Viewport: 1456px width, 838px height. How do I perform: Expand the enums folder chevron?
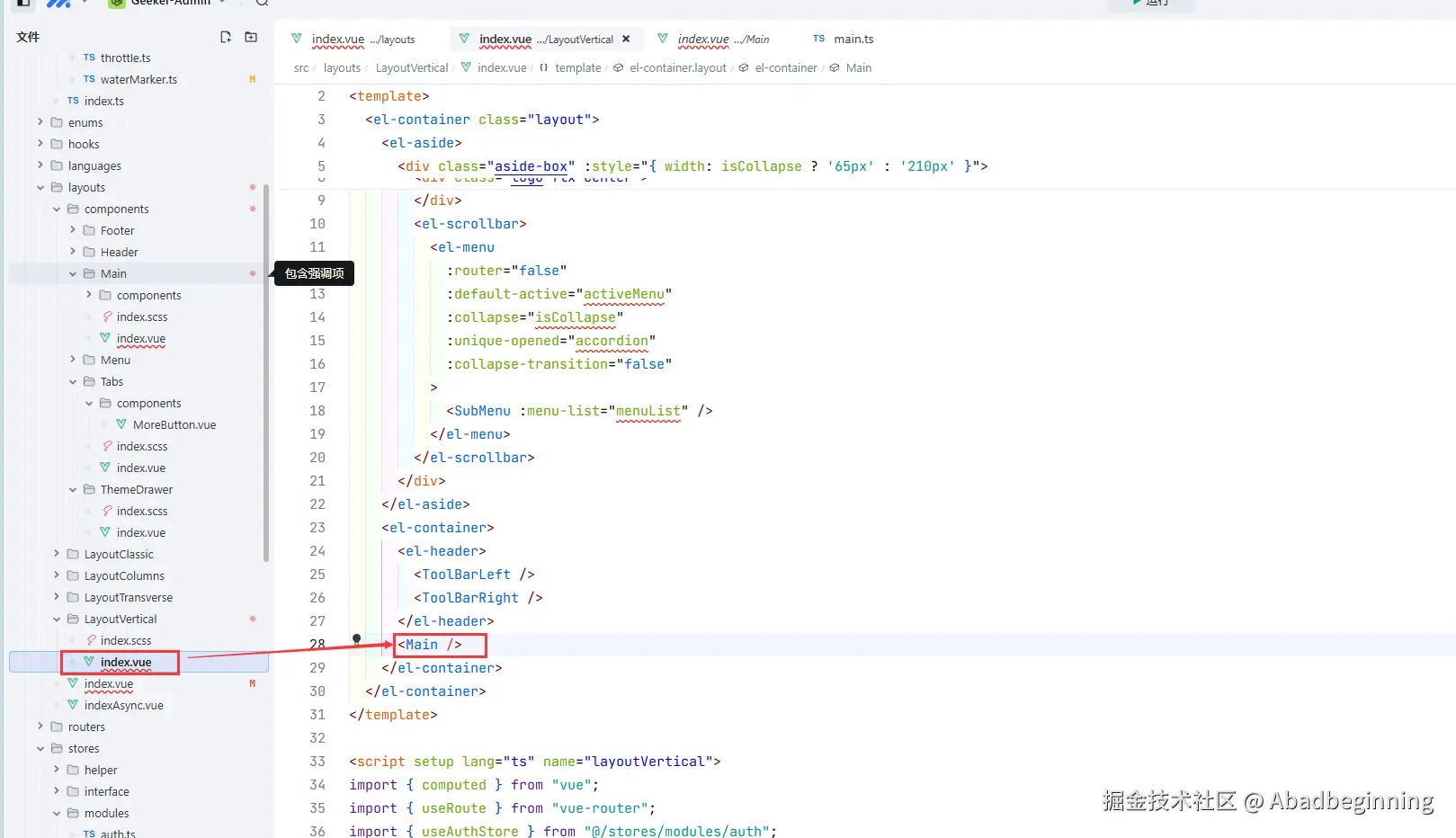40,121
